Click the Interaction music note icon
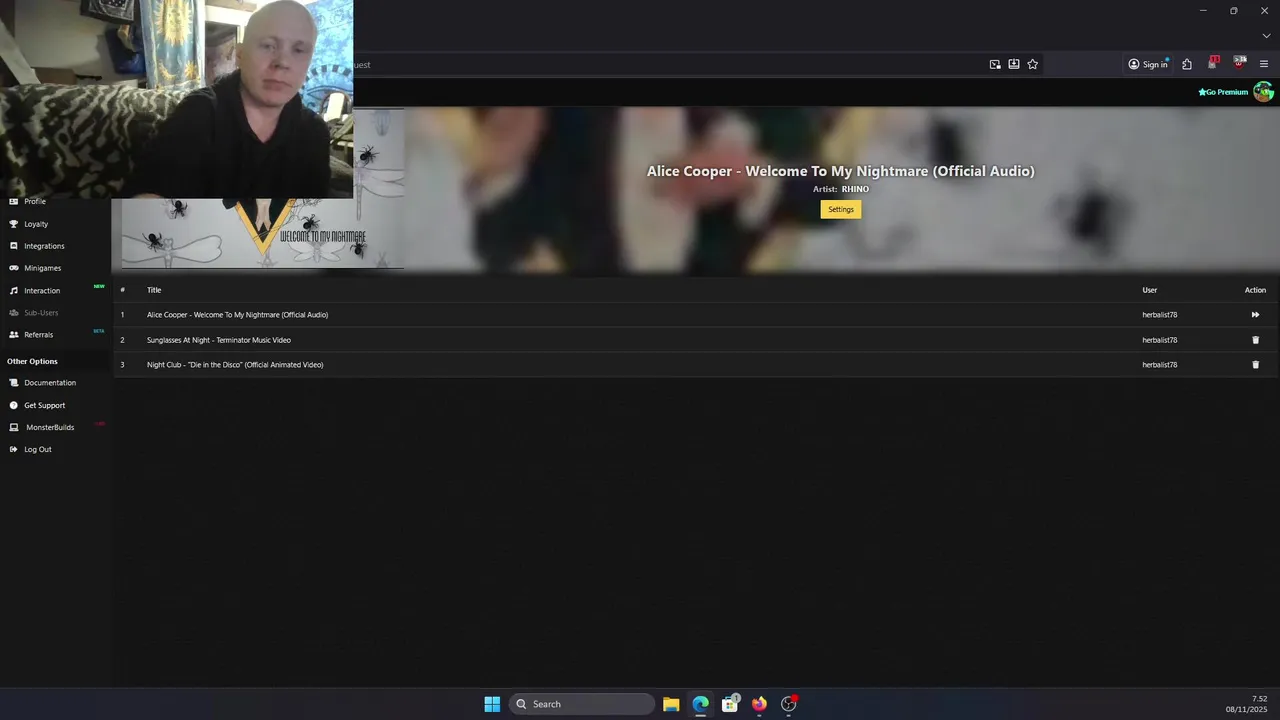 pyautogui.click(x=14, y=291)
